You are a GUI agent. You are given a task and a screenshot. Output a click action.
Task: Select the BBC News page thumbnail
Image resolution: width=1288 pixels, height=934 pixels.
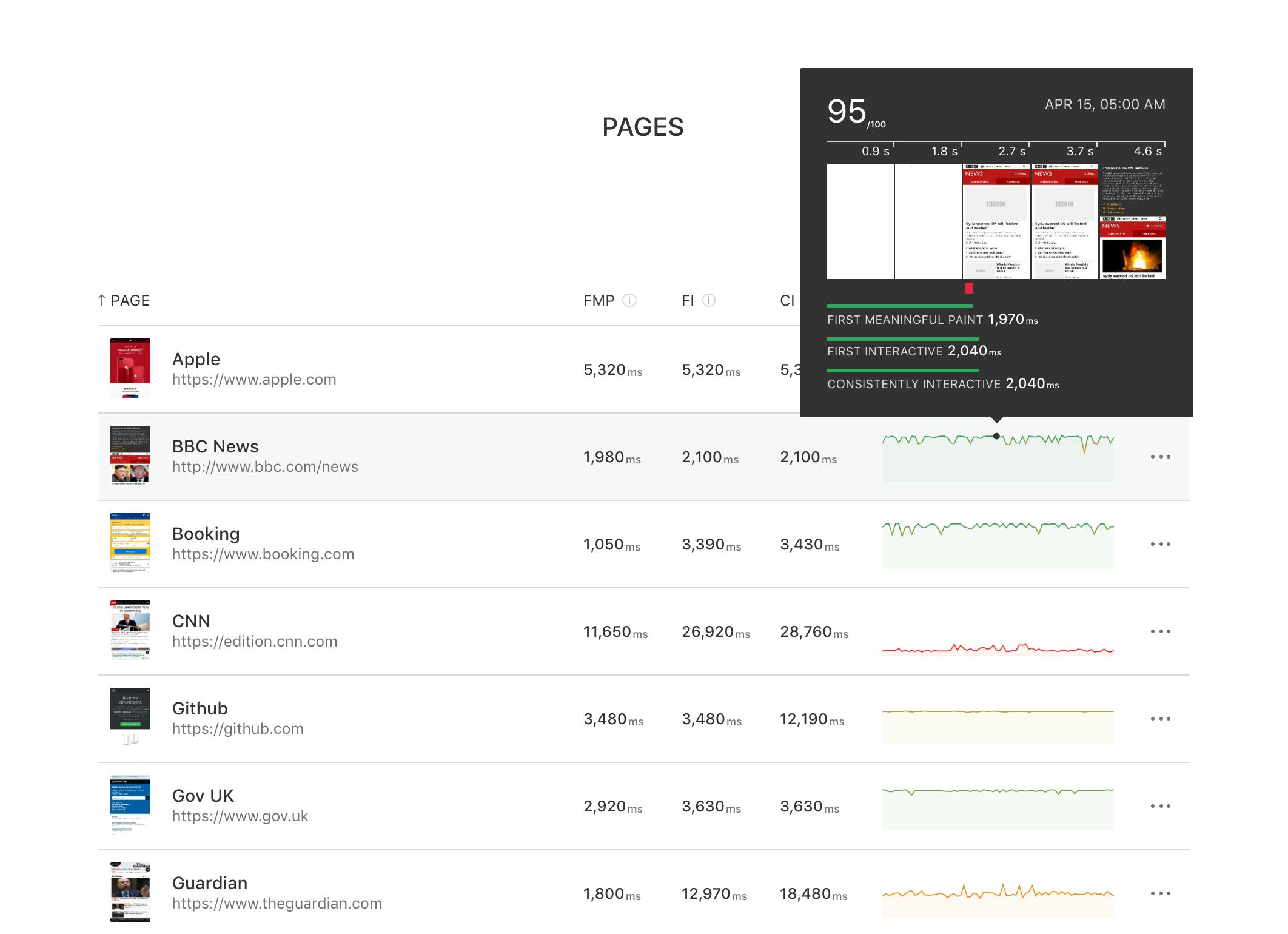(130, 455)
